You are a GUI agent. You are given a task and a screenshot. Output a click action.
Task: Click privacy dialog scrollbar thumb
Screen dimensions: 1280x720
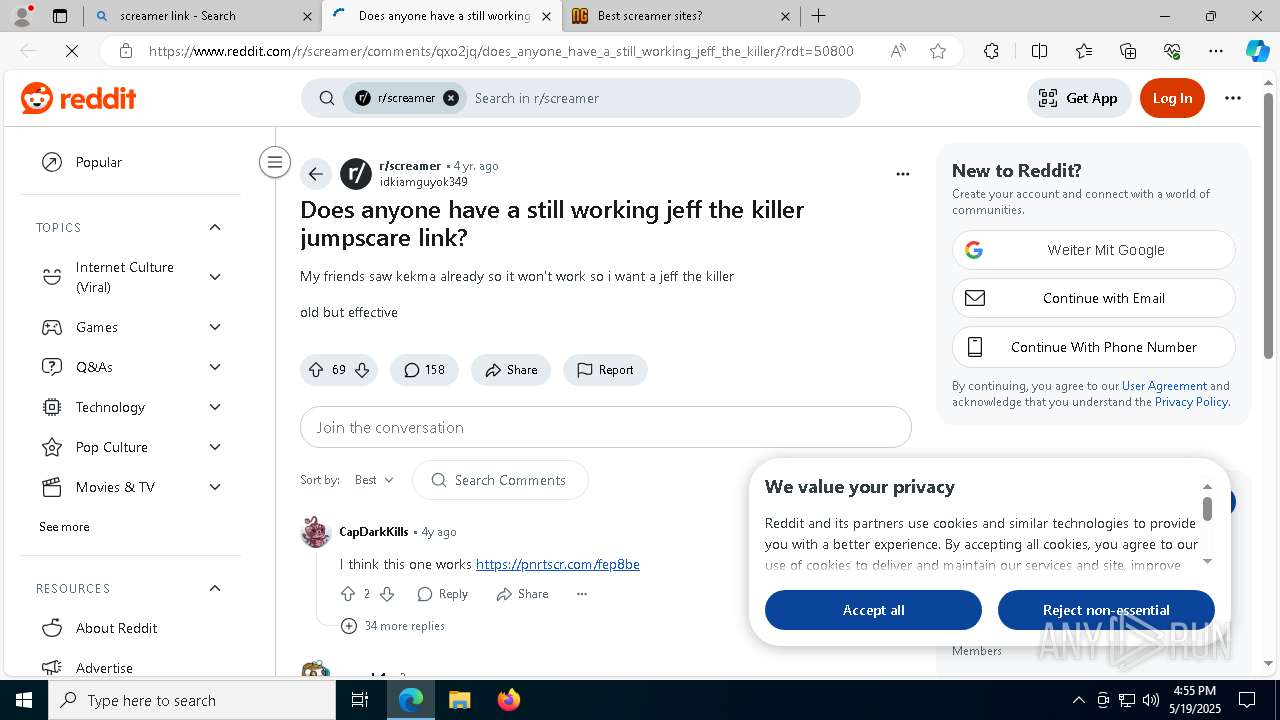pyautogui.click(x=1207, y=508)
